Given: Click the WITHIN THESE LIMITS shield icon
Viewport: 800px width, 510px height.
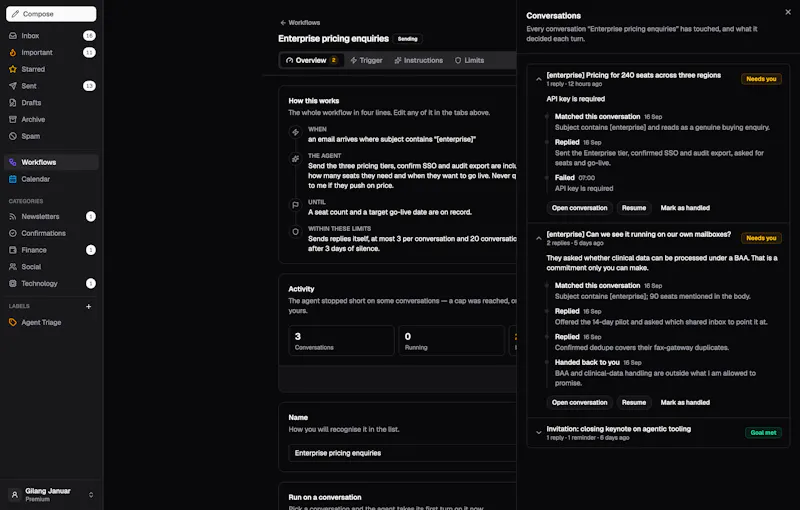Looking at the screenshot, I should [295, 232].
